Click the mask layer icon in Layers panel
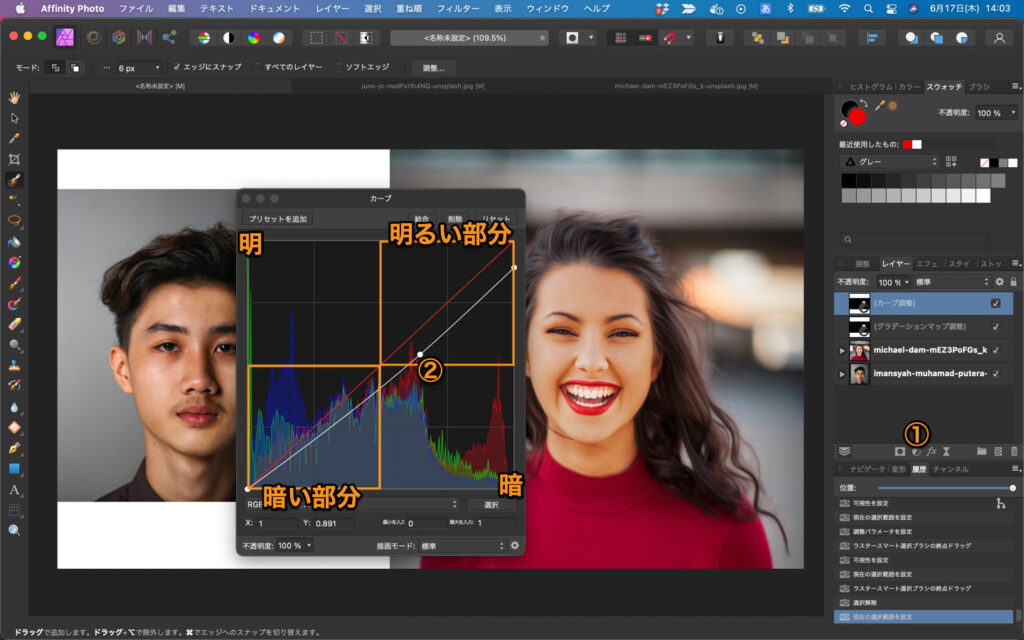This screenshot has width=1024, height=640. (x=899, y=451)
